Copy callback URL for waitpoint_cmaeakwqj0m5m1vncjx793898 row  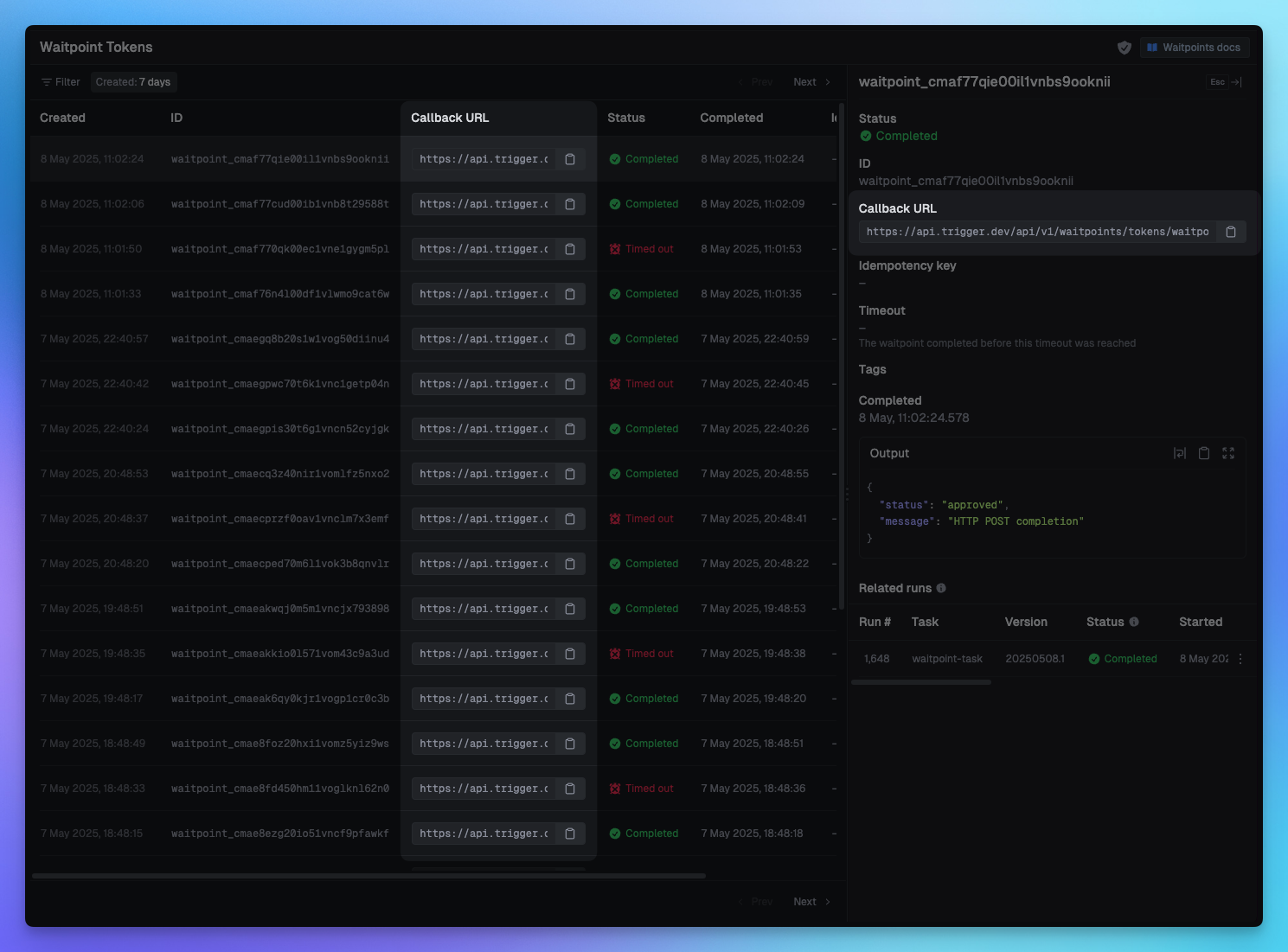(570, 609)
